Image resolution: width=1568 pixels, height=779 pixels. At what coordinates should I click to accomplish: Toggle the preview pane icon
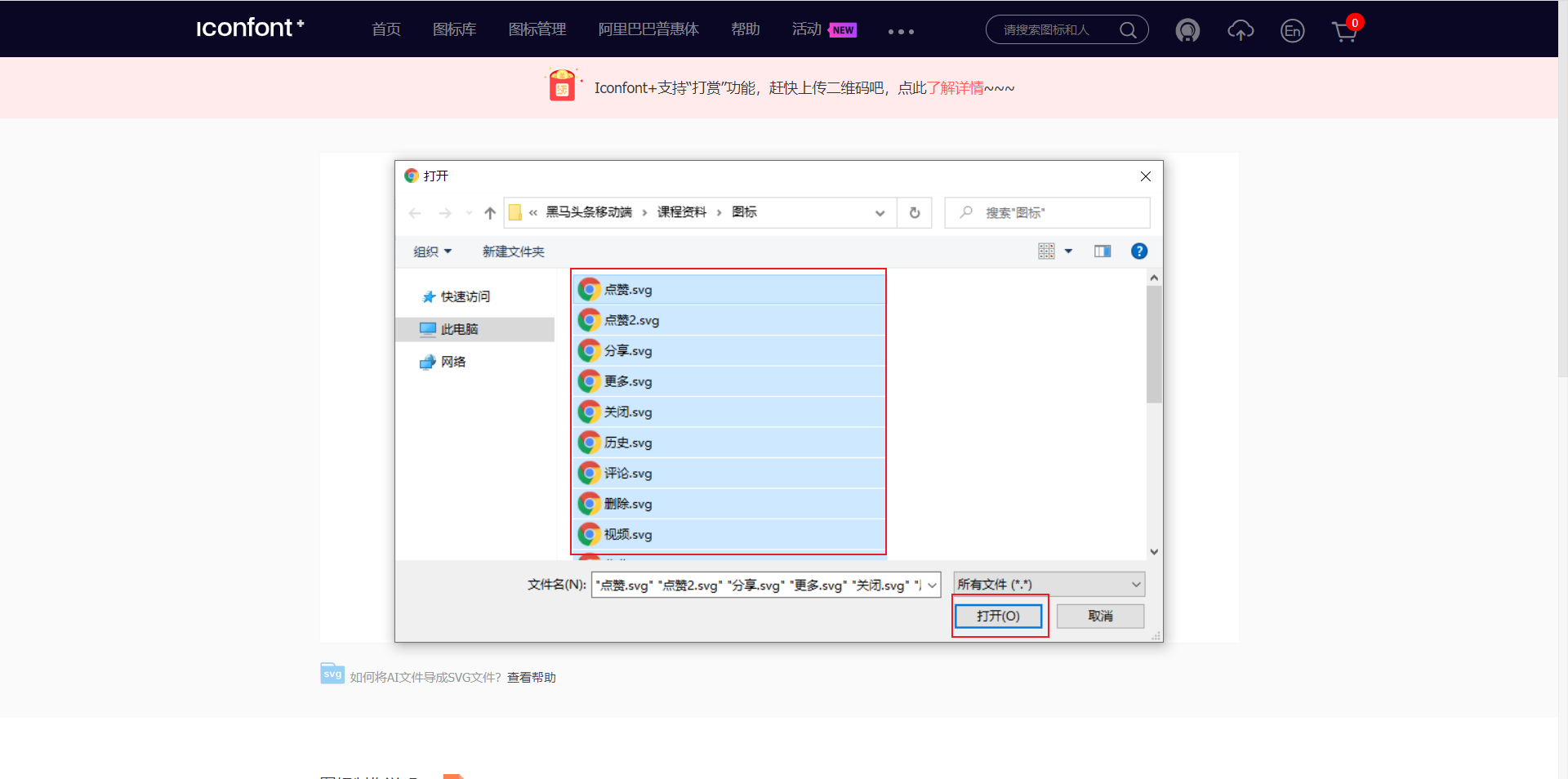pos(1102,252)
